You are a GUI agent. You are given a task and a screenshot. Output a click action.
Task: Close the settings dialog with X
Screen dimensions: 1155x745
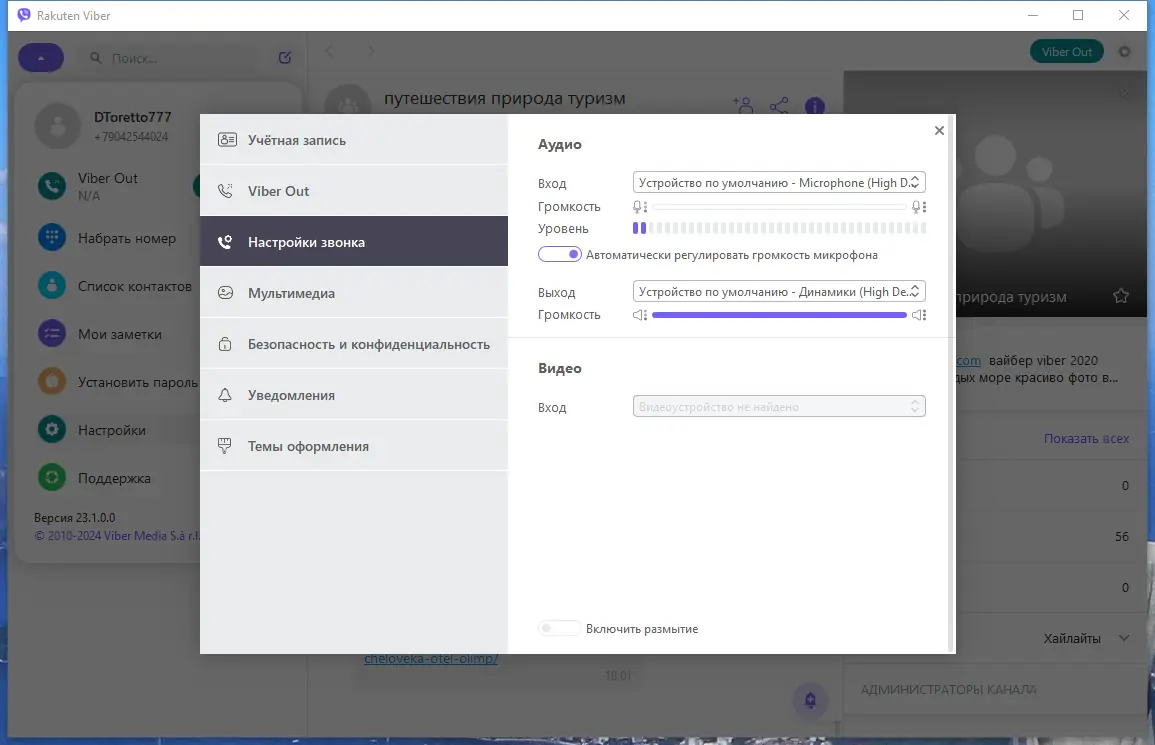938,130
